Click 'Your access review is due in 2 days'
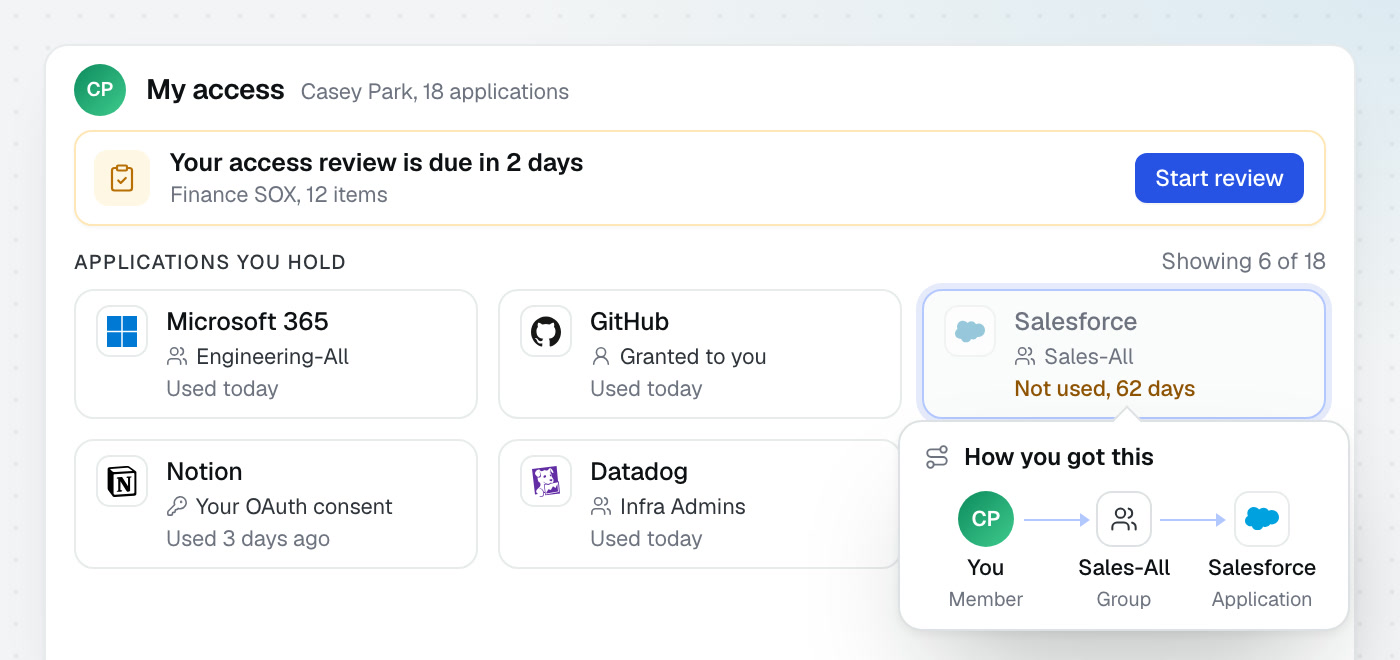The height and width of the screenshot is (660, 1400). pos(377,162)
